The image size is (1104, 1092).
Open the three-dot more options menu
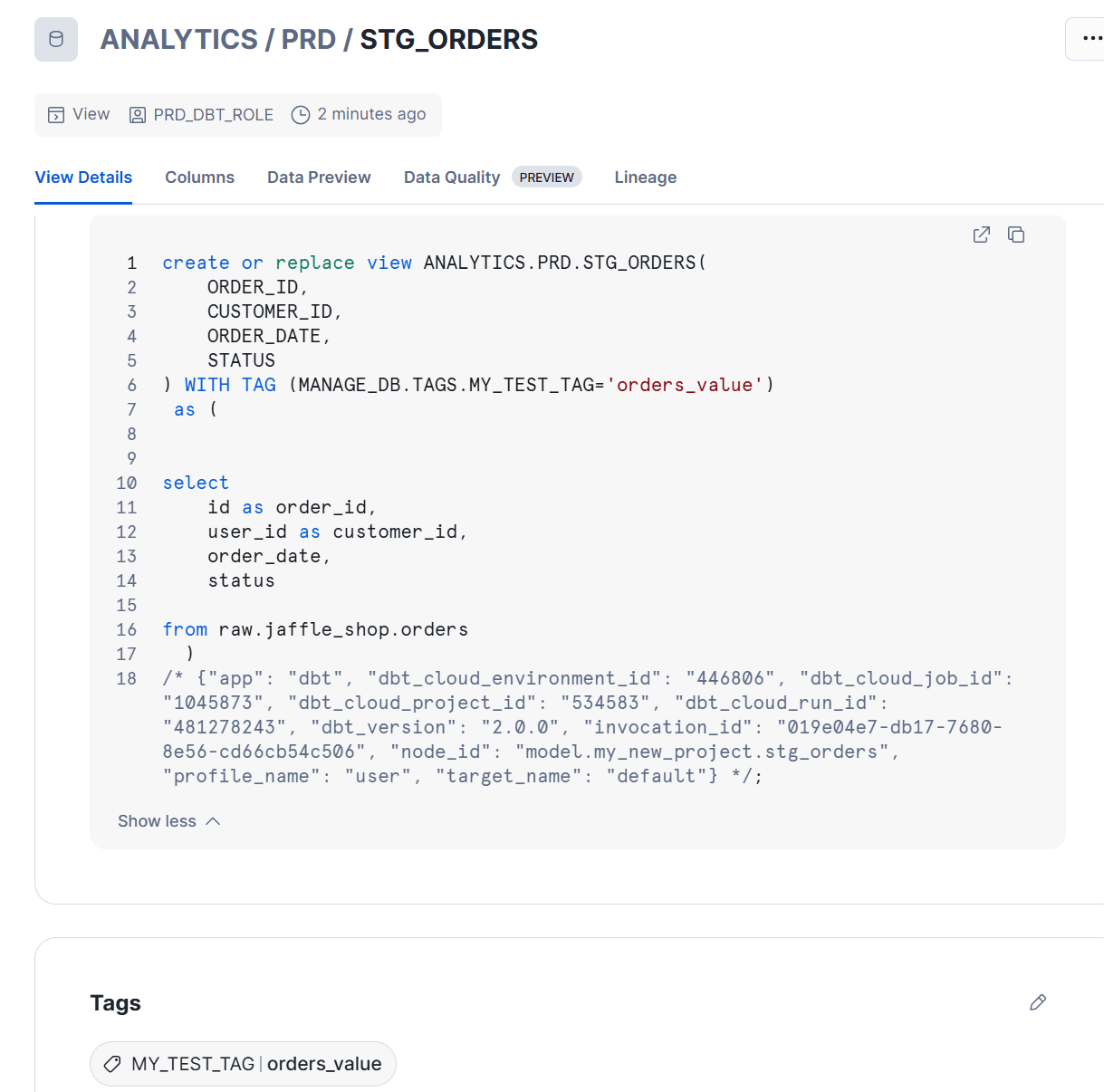pyautogui.click(x=1090, y=39)
